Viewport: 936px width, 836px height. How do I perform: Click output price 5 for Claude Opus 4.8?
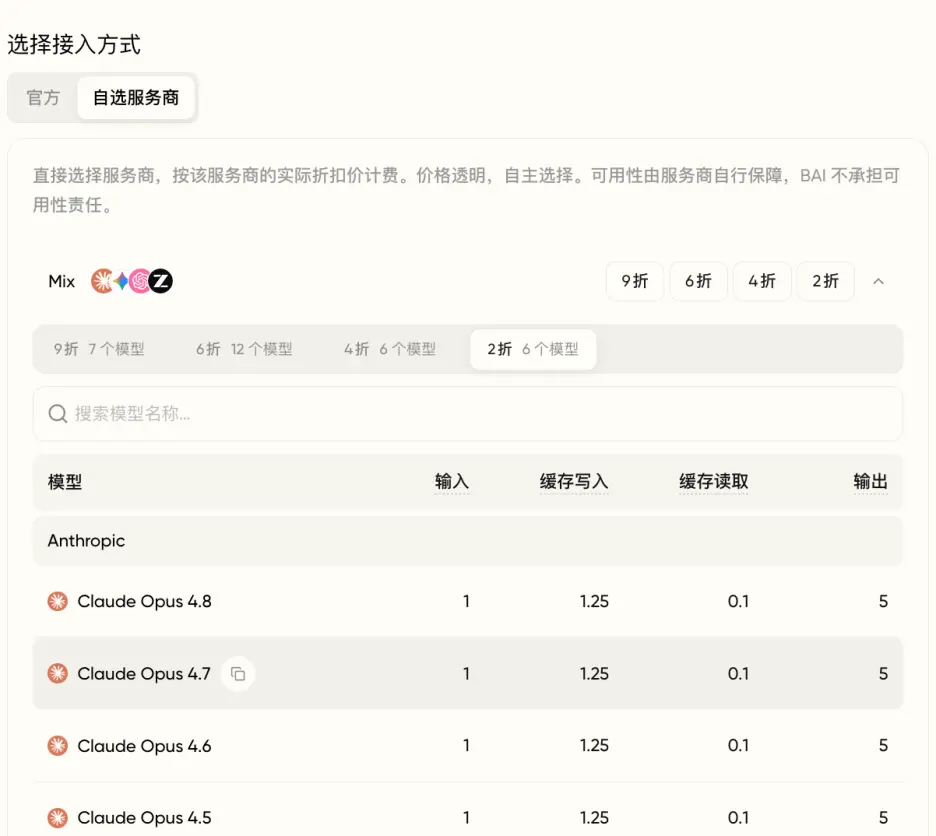click(x=883, y=601)
